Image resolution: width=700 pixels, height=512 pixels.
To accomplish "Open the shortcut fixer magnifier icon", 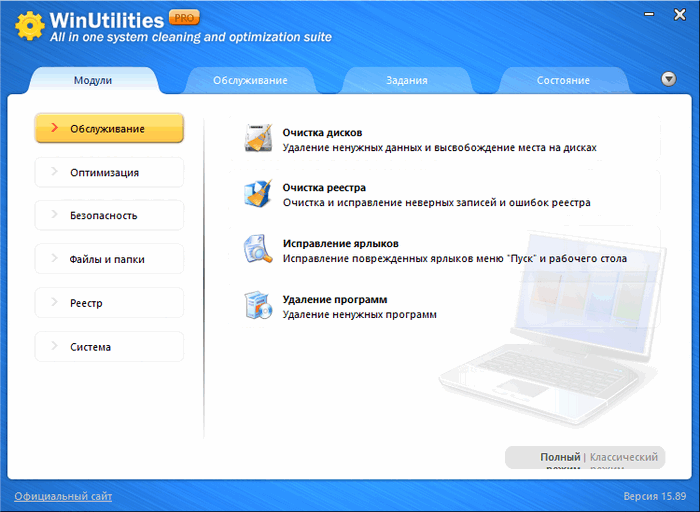I will click(258, 249).
